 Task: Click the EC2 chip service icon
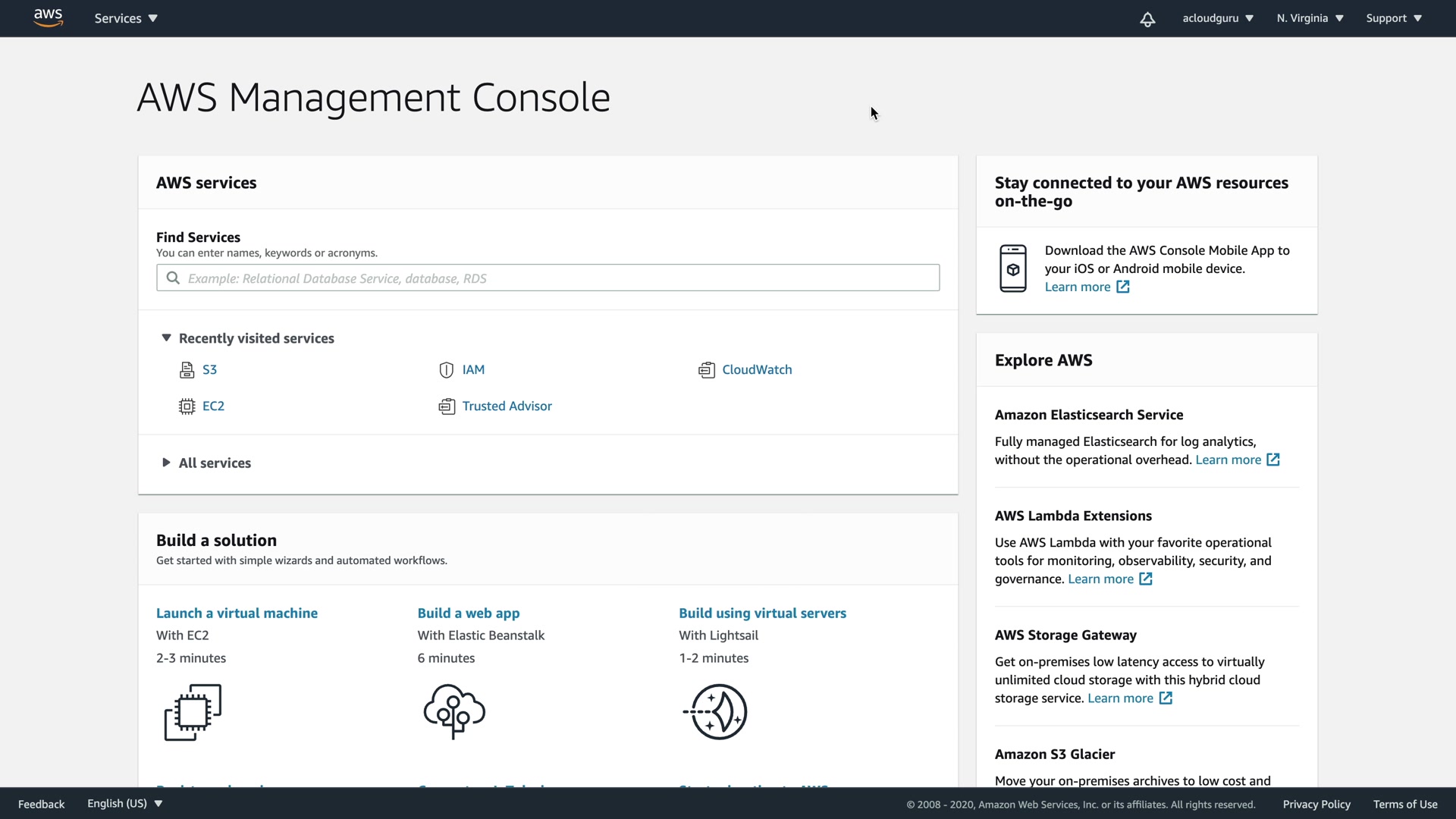(x=187, y=406)
